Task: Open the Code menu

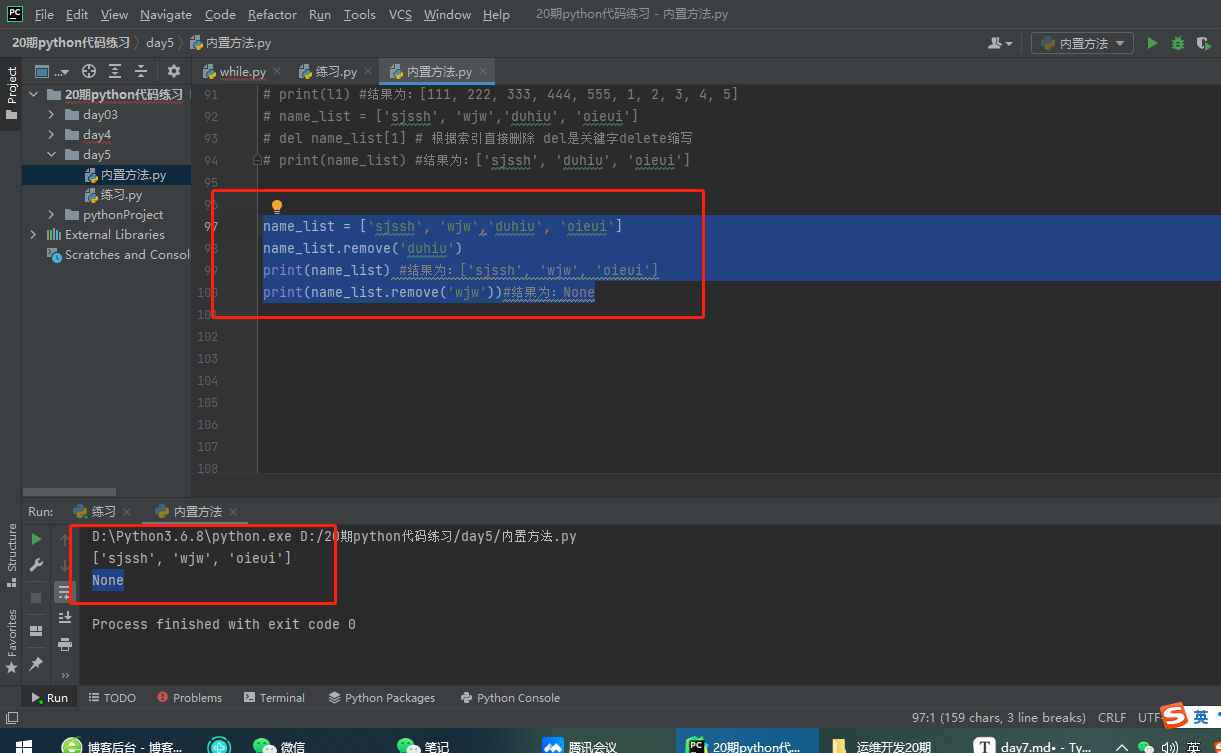Action: coord(220,14)
